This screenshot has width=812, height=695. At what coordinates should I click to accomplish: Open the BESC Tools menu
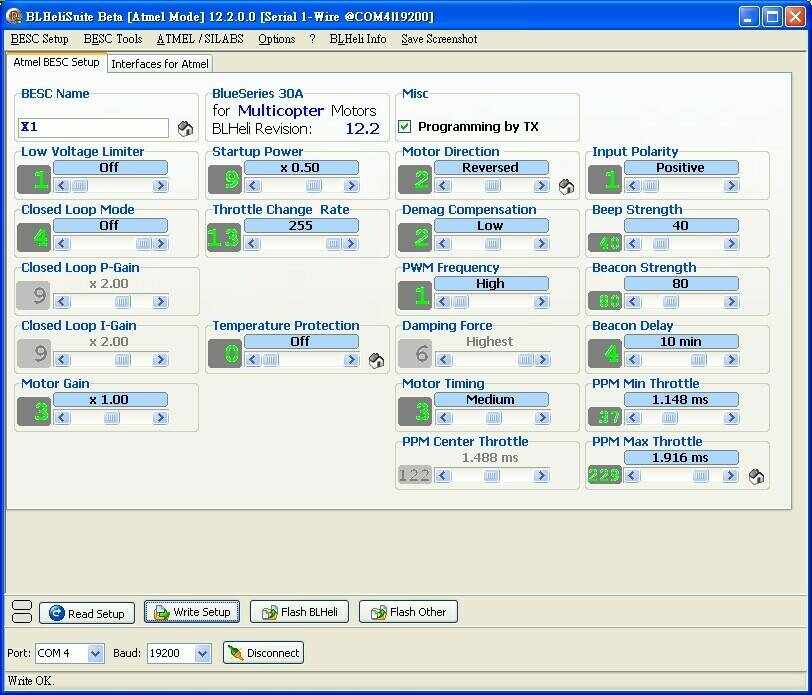coord(113,39)
